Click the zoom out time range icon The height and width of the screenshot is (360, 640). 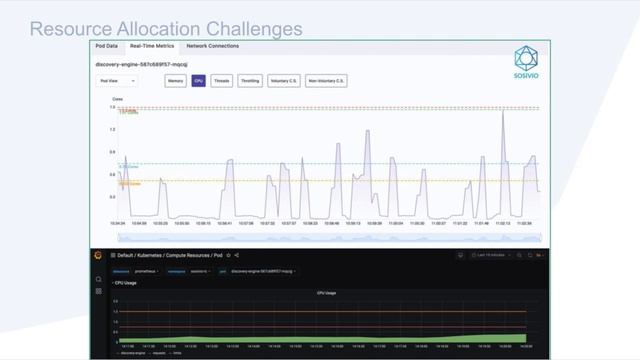[519, 255]
